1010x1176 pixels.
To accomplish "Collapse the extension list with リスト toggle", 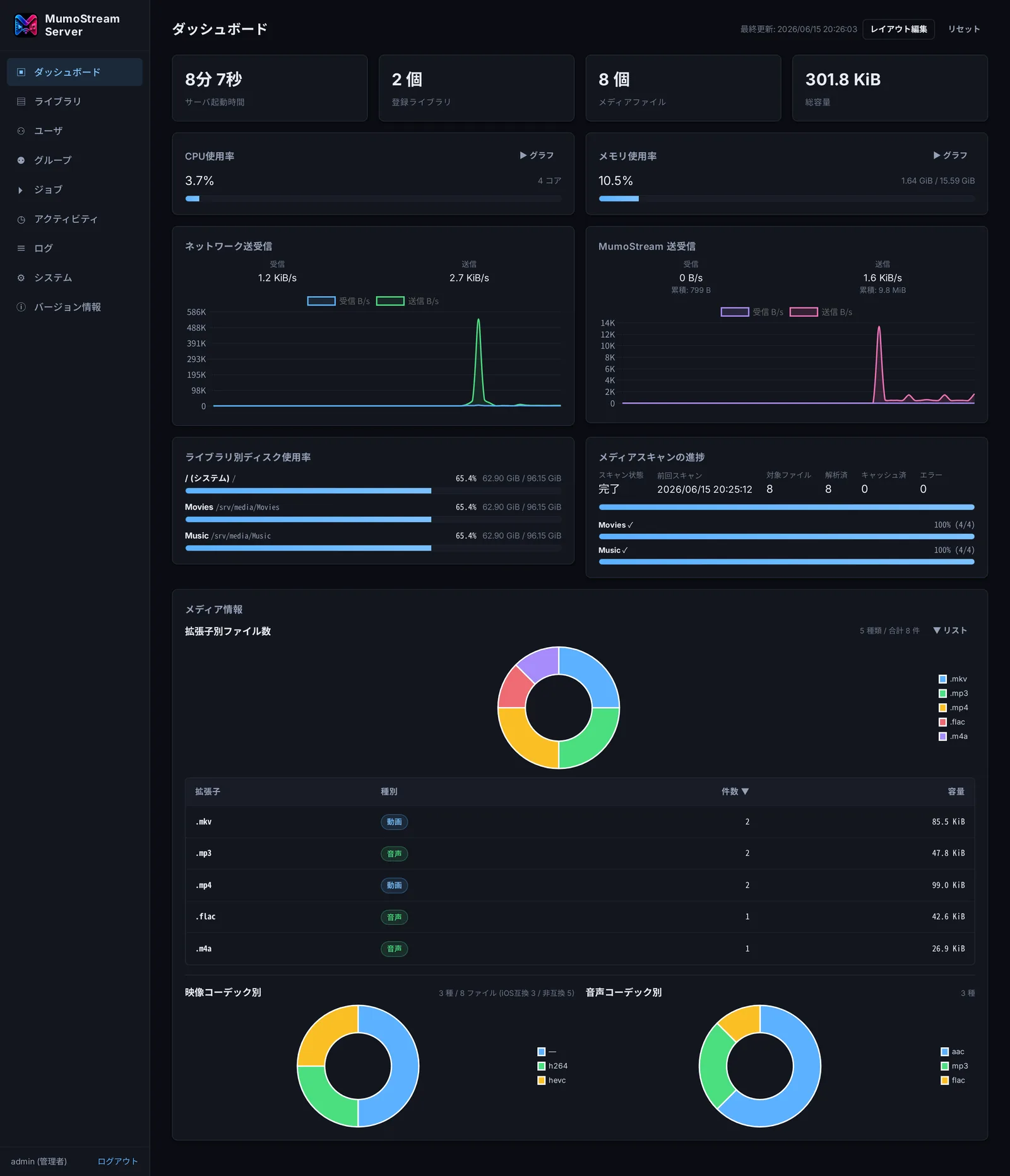I will (x=950, y=631).
